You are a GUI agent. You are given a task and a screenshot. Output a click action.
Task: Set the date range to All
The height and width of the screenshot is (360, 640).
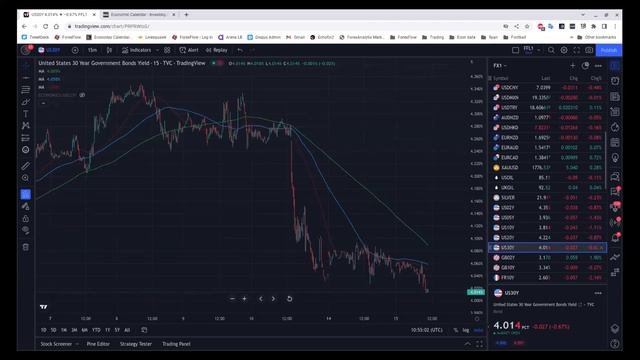click(x=127, y=330)
